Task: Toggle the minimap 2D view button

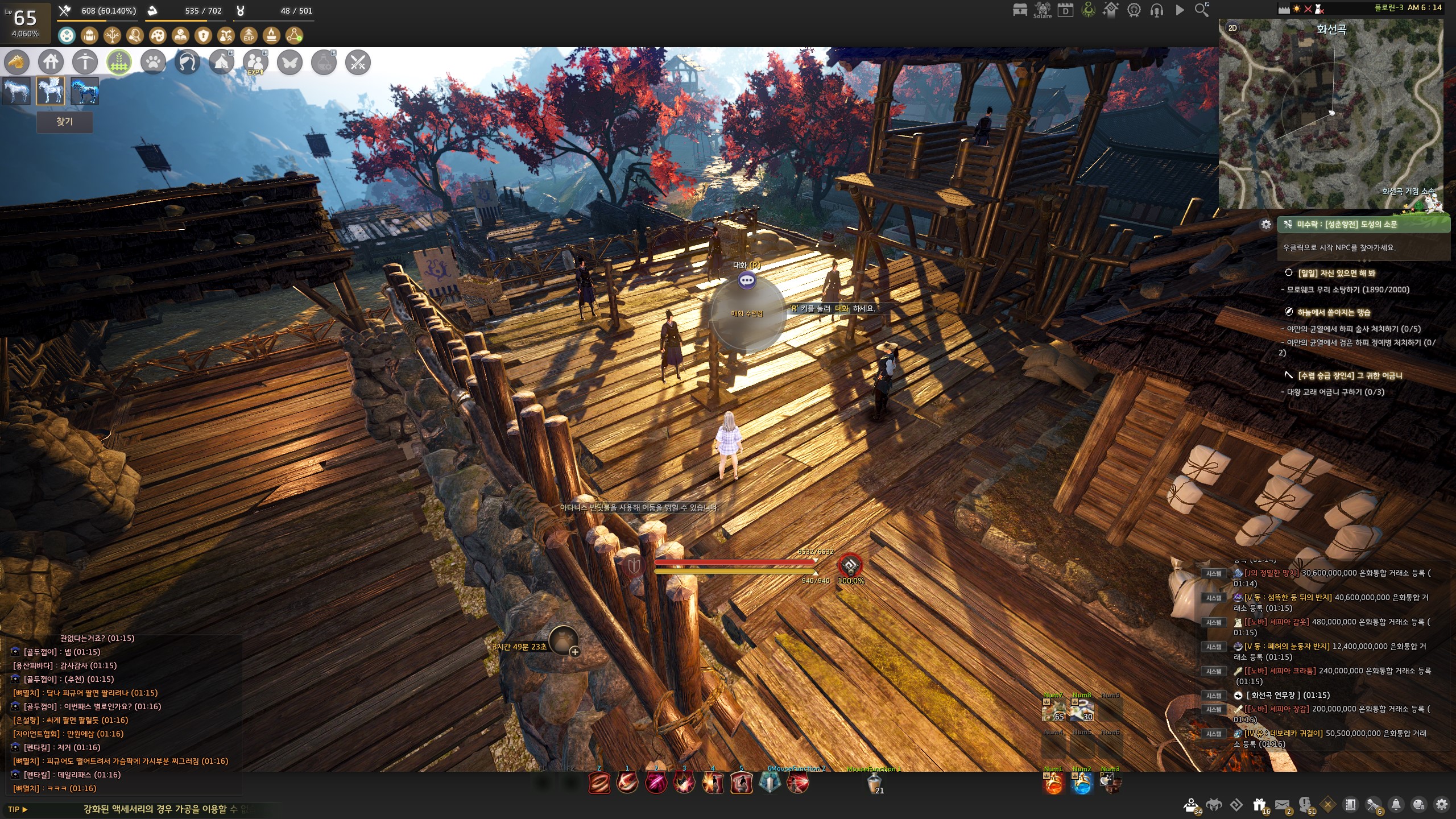Action: (1232, 28)
